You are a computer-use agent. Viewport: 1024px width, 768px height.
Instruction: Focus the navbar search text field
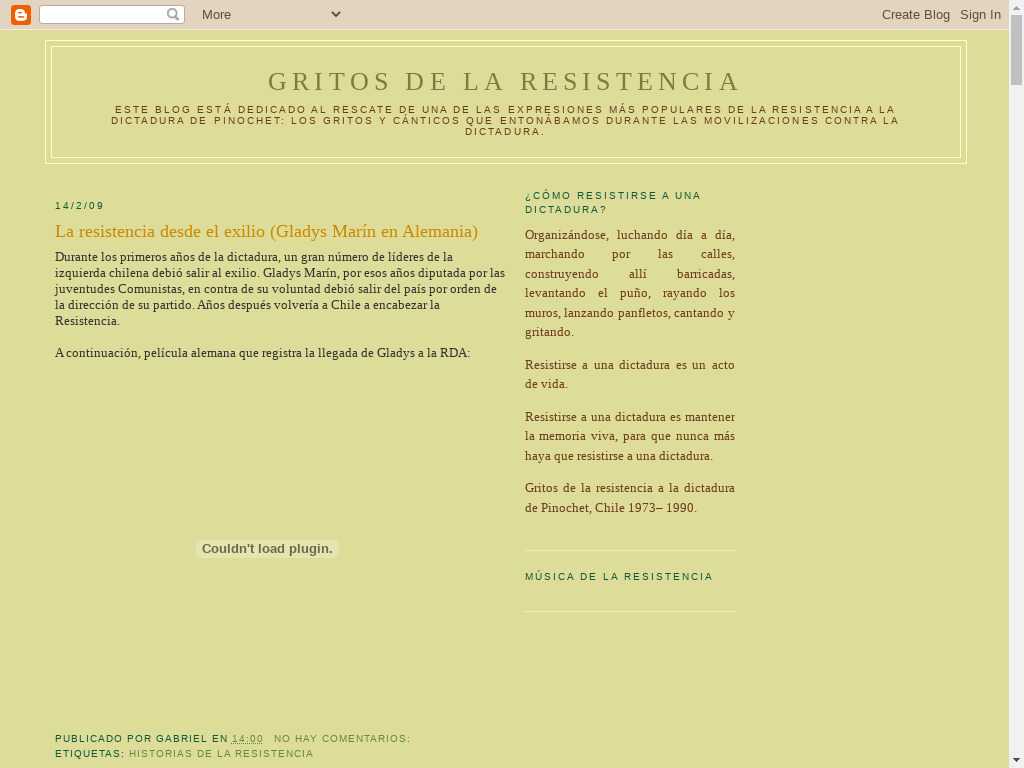(x=102, y=14)
